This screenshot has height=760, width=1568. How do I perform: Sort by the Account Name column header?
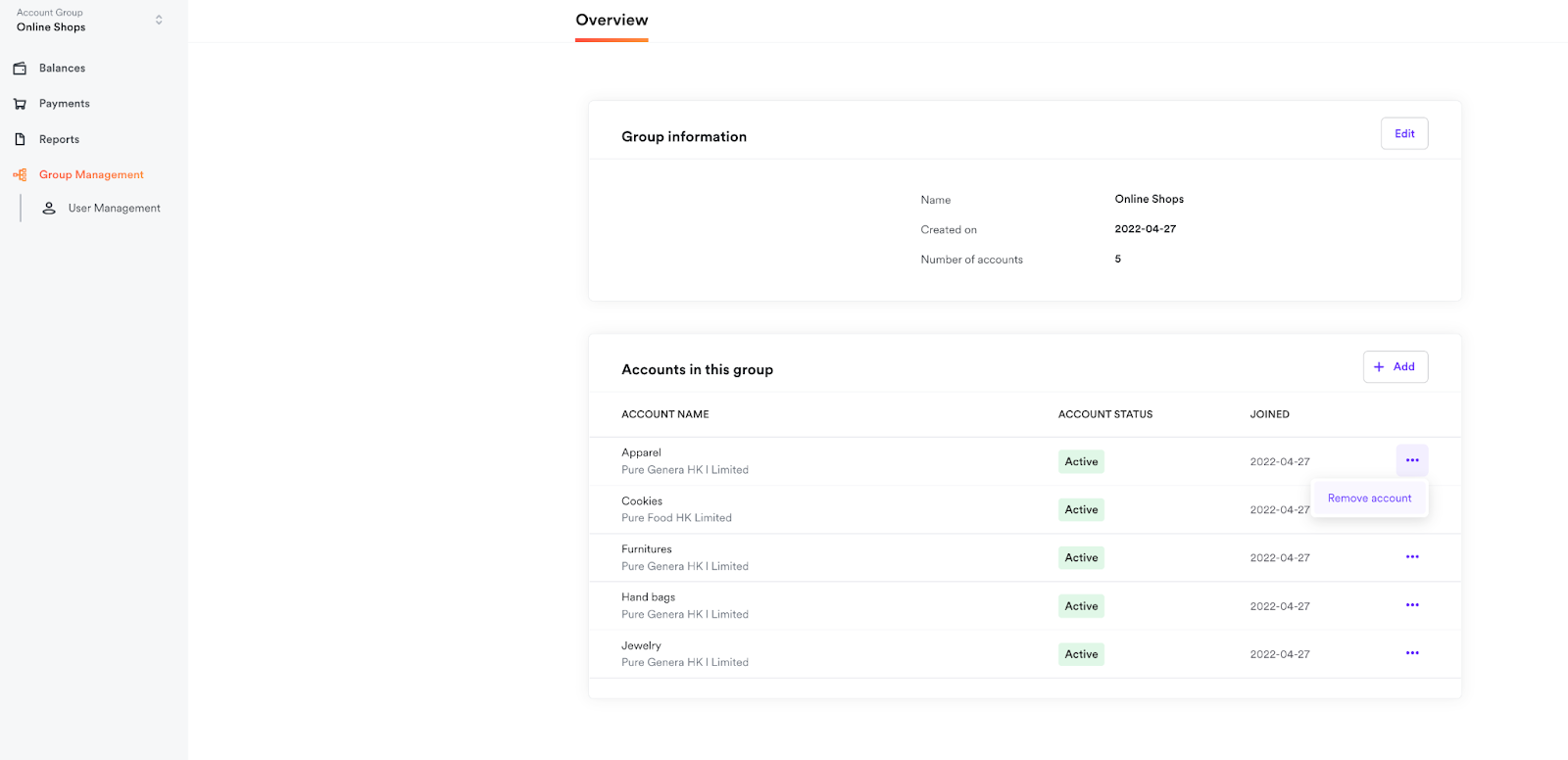coord(664,414)
